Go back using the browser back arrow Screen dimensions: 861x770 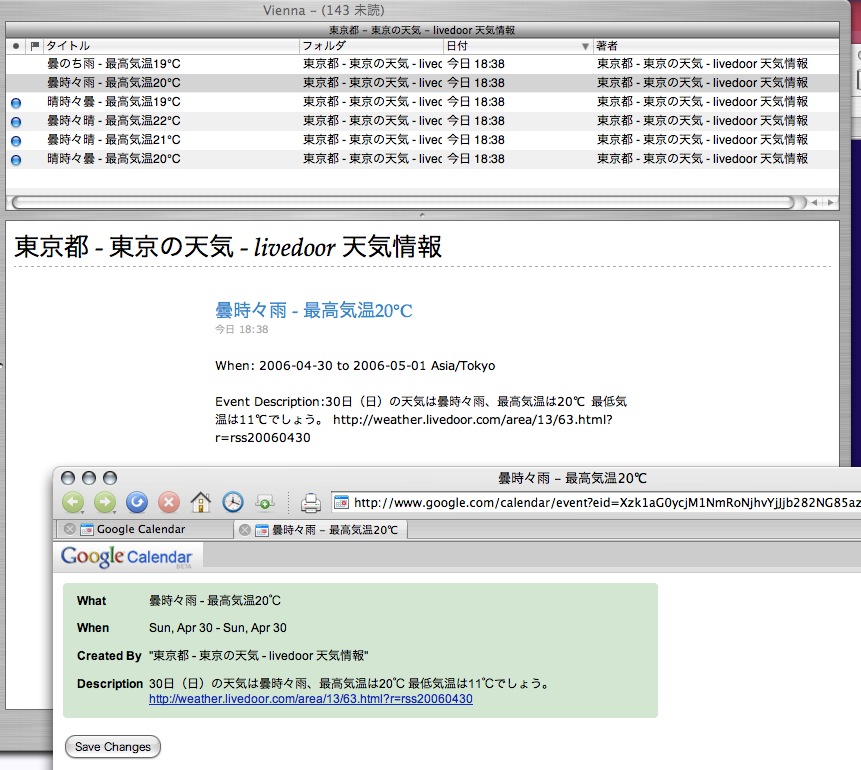(x=72, y=502)
